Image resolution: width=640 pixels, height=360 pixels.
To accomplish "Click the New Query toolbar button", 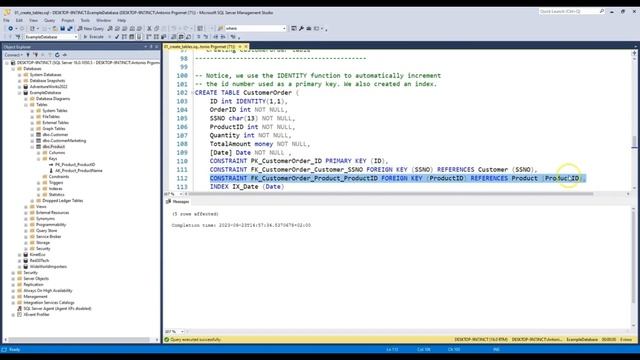I will [91, 29].
